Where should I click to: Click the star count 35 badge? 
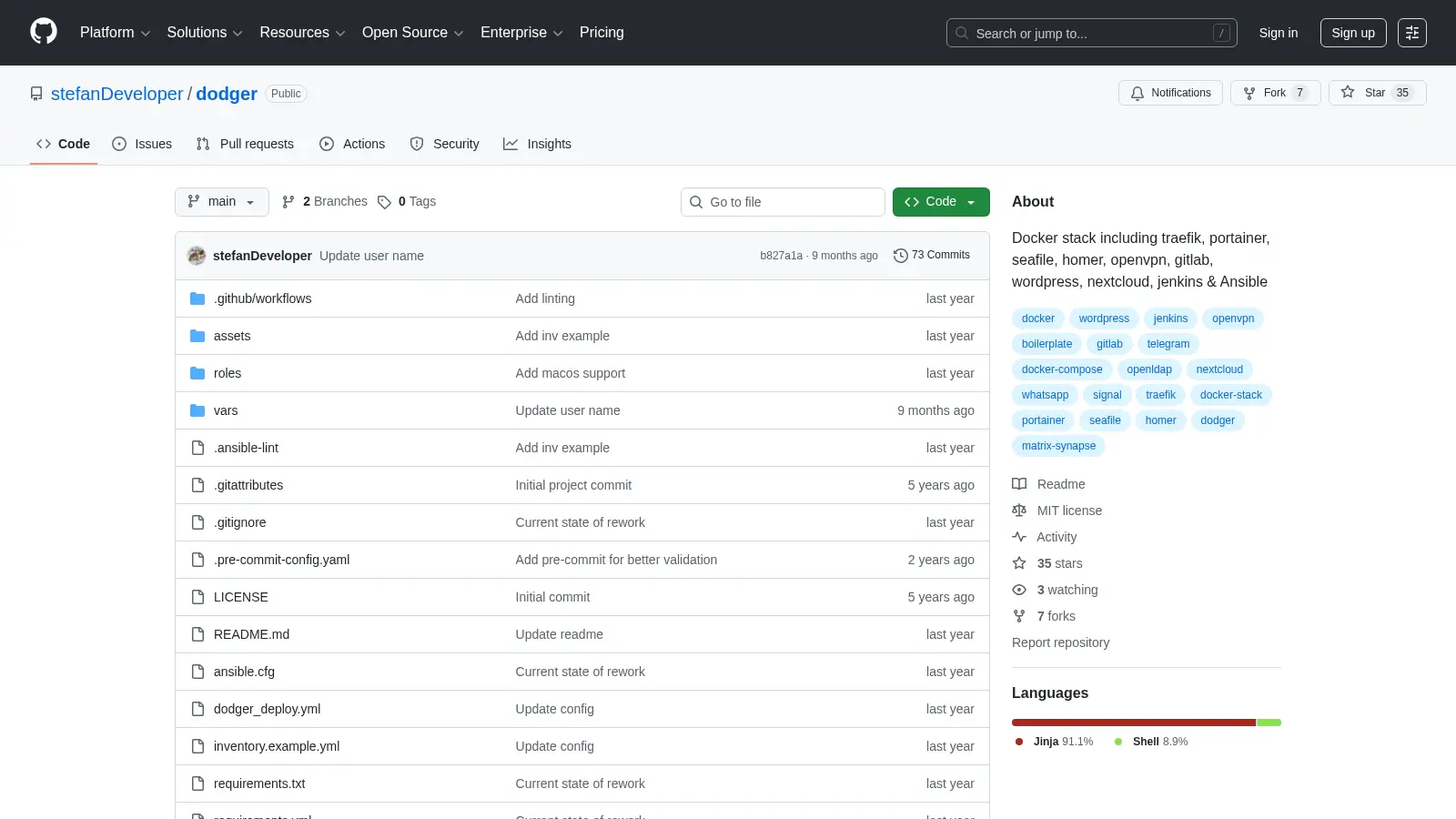pyautogui.click(x=1402, y=93)
